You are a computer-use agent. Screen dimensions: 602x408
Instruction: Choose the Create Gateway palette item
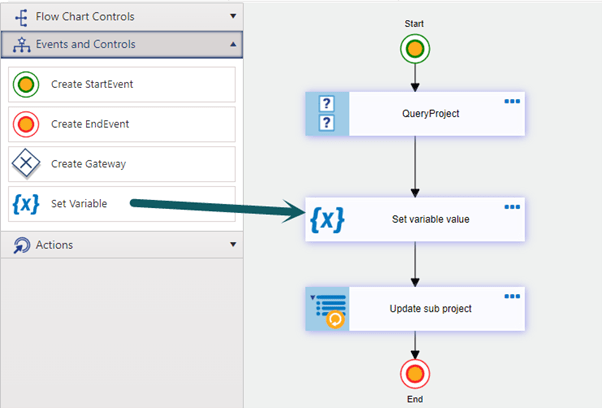tap(122, 164)
